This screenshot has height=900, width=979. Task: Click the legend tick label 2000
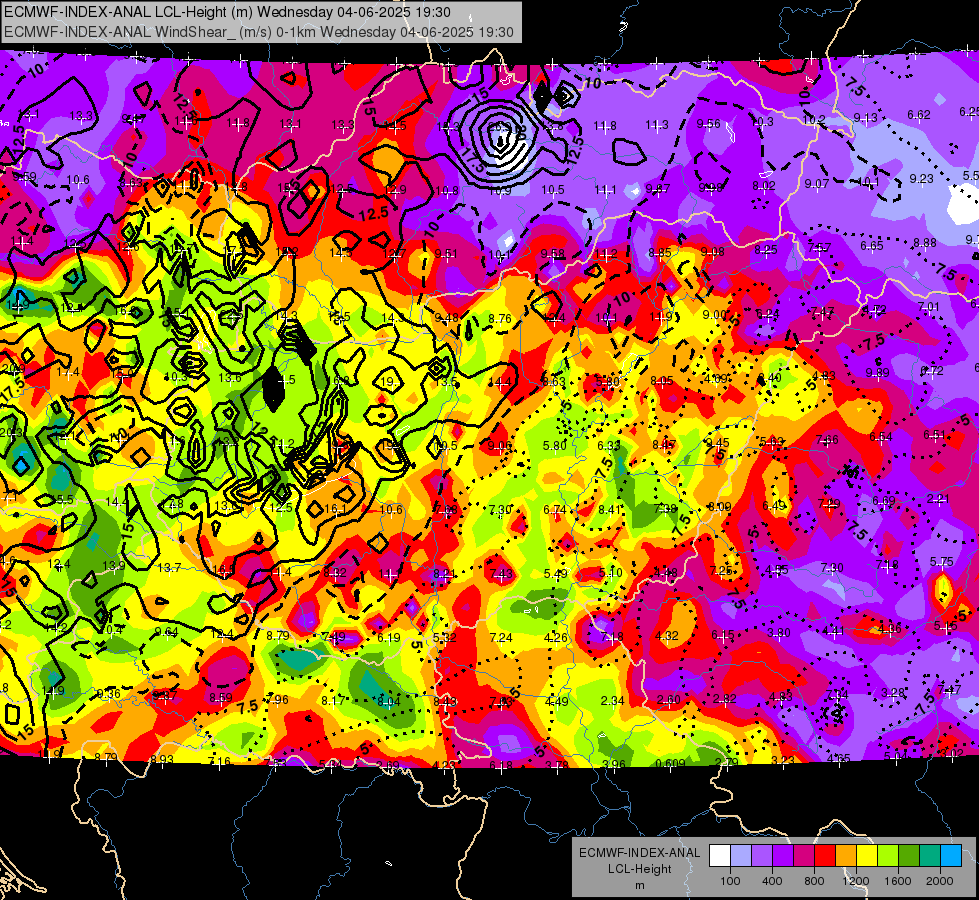(x=940, y=881)
